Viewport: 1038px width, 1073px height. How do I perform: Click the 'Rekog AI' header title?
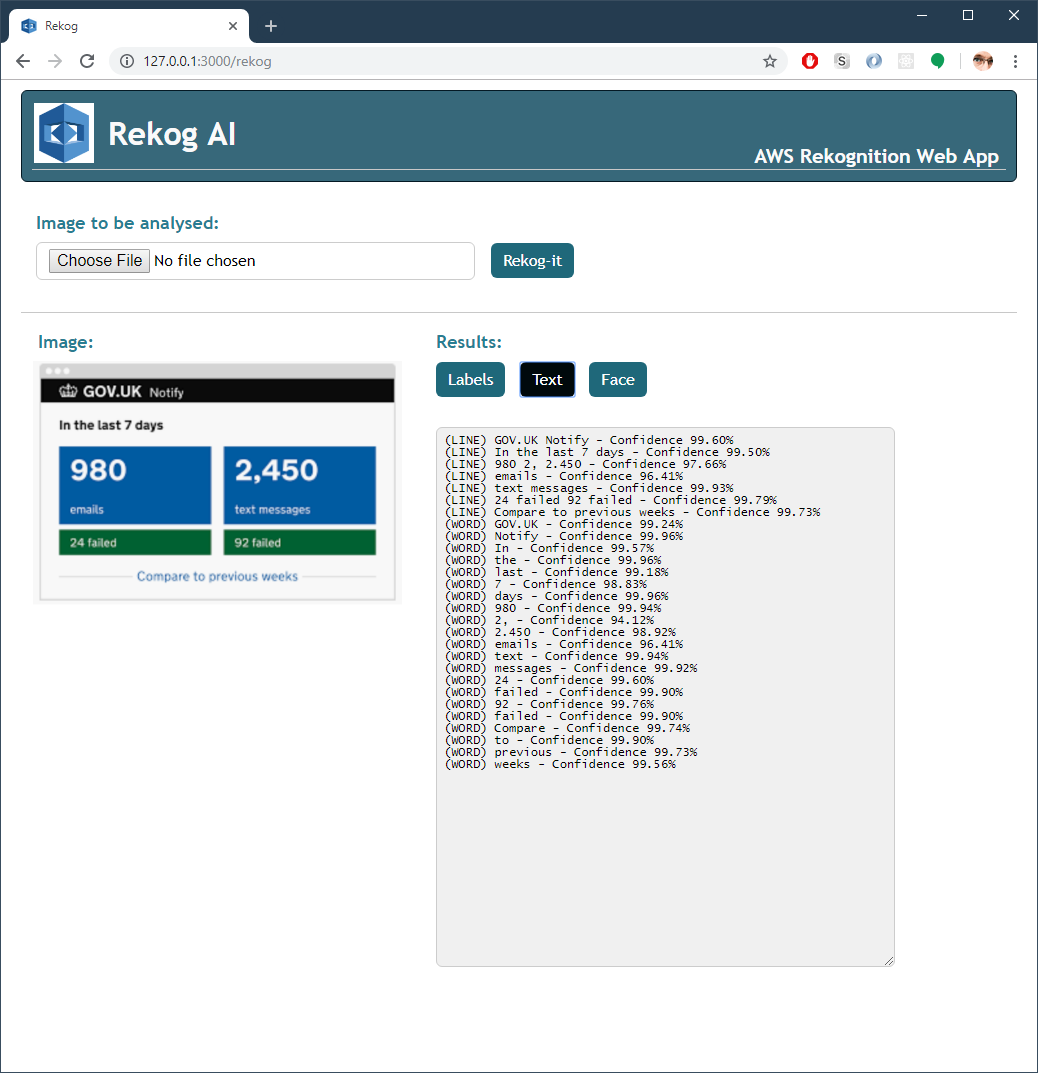[172, 133]
